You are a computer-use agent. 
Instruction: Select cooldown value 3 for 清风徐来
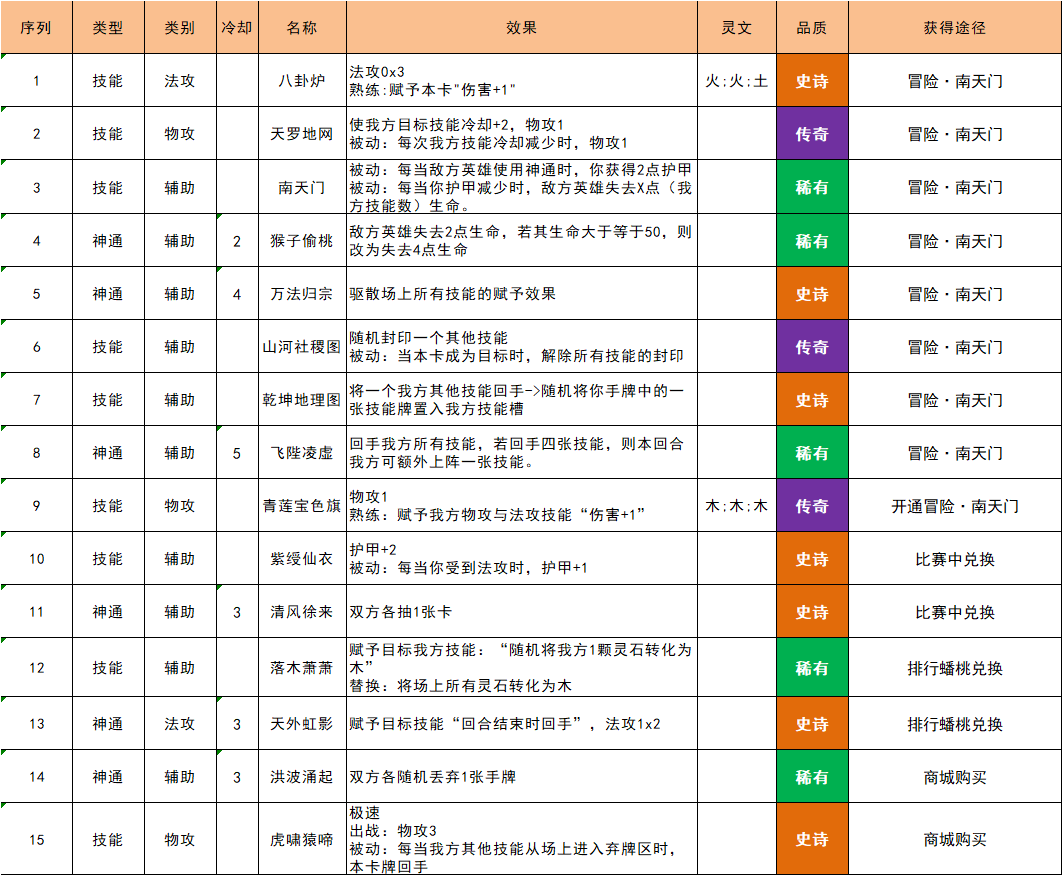click(237, 612)
